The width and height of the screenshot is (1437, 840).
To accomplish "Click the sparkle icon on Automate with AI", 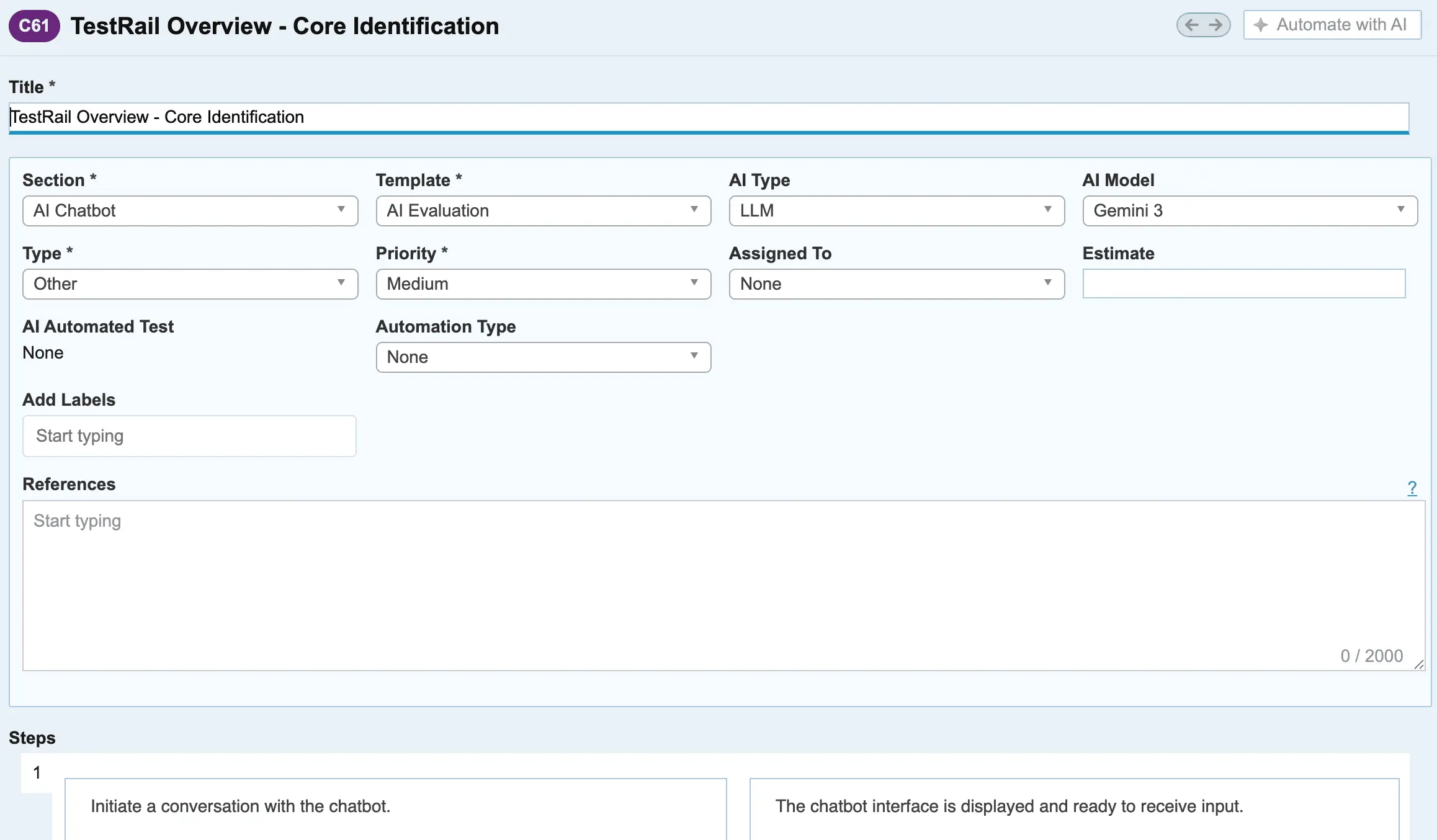I will pos(1260,25).
